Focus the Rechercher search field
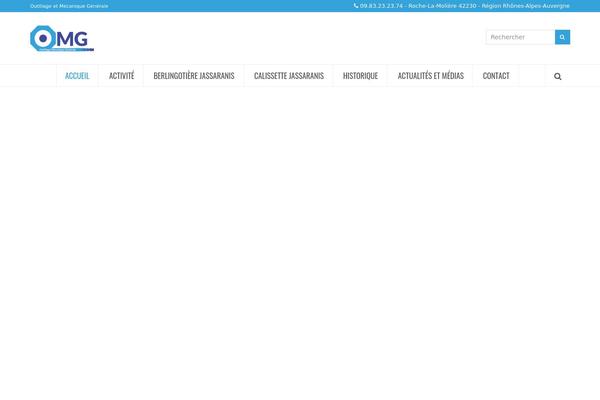The image size is (600, 400). point(520,37)
